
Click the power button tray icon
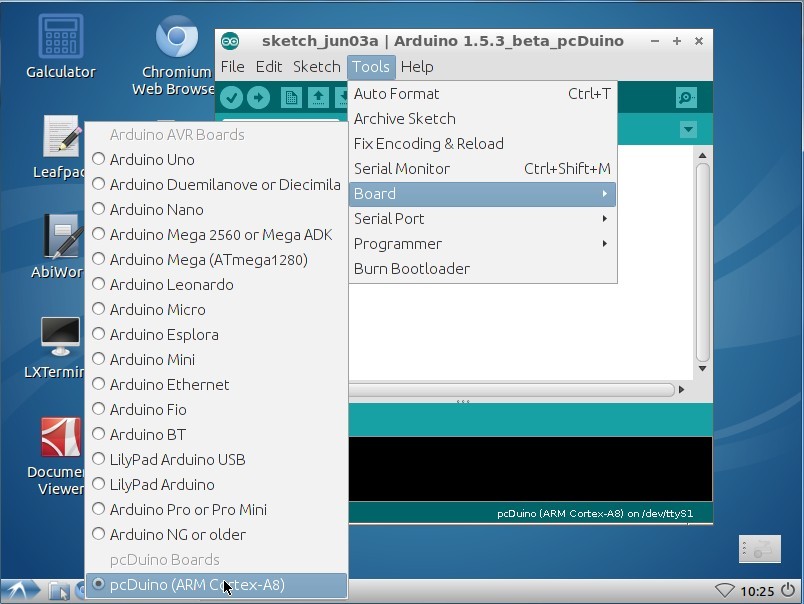click(x=788, y=591)
